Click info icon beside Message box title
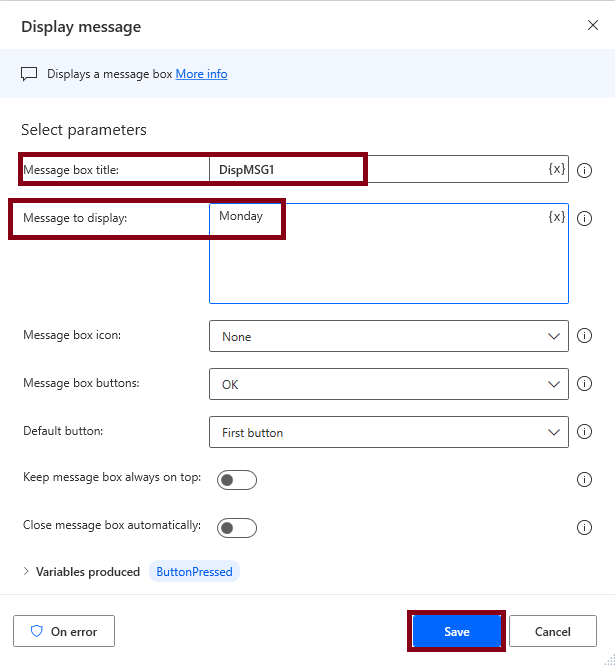Screen dimensions: 615x666 pos(585,170)
